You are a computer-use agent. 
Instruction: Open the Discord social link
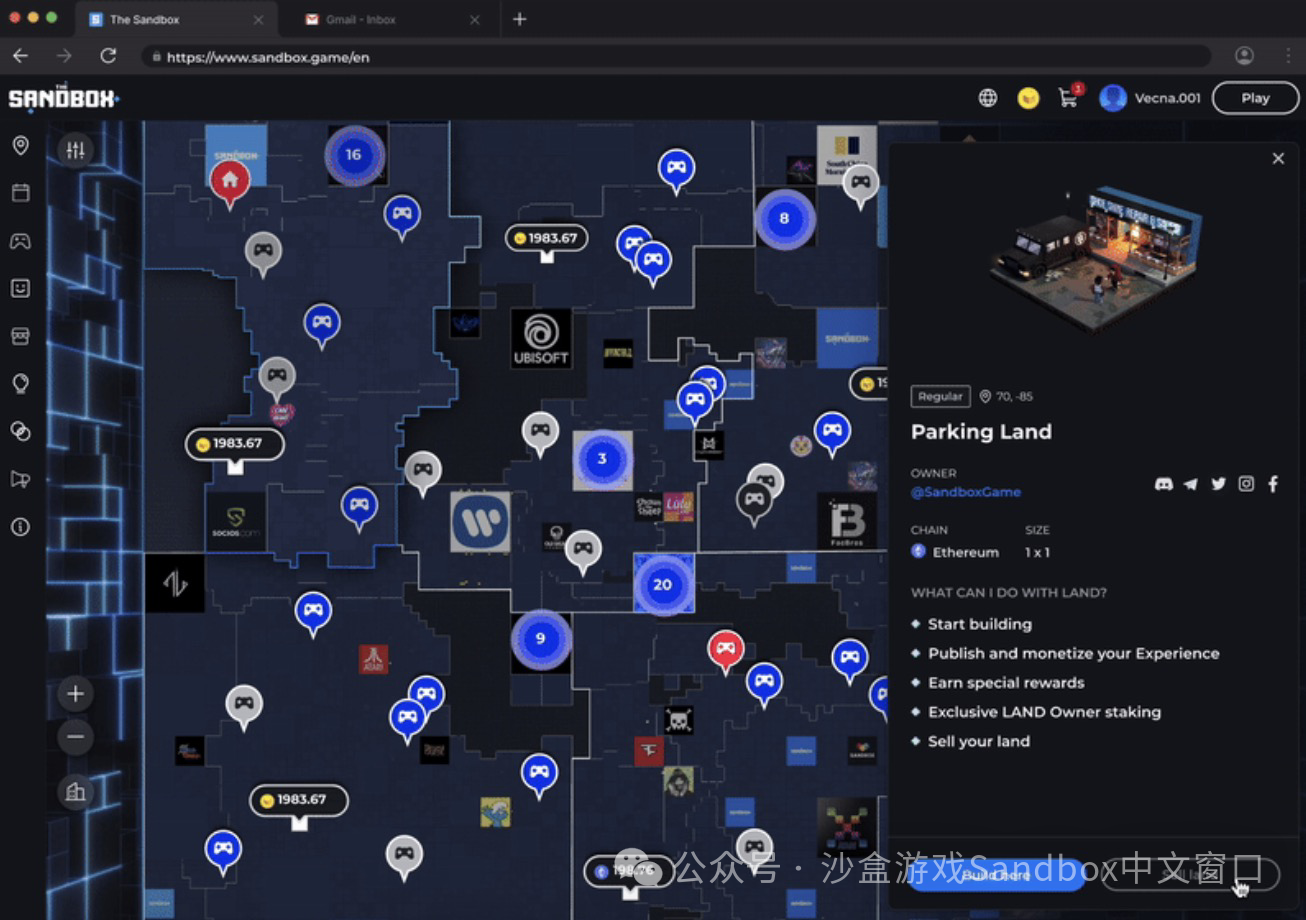[x=1163, y=484]
